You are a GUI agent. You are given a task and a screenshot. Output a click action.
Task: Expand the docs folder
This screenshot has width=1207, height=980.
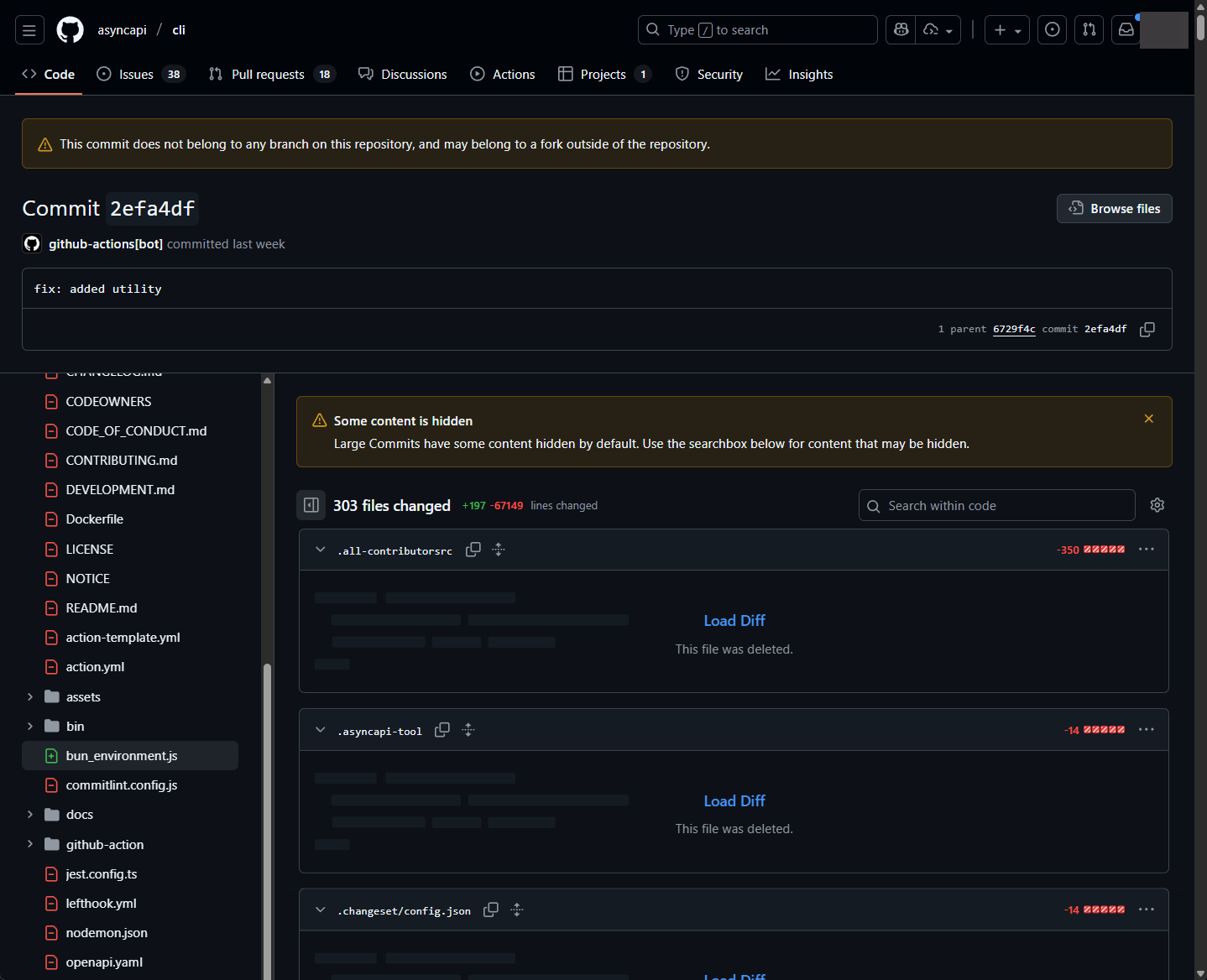(30, 815)
